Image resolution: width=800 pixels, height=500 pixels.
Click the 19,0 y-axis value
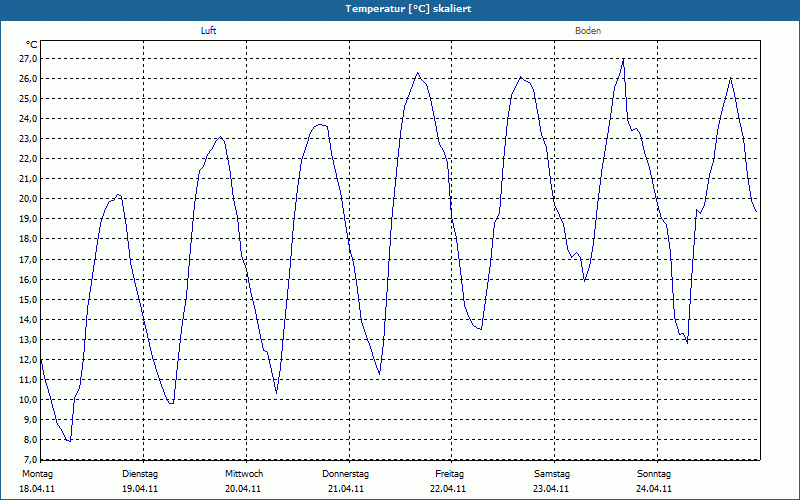[29, 219]
